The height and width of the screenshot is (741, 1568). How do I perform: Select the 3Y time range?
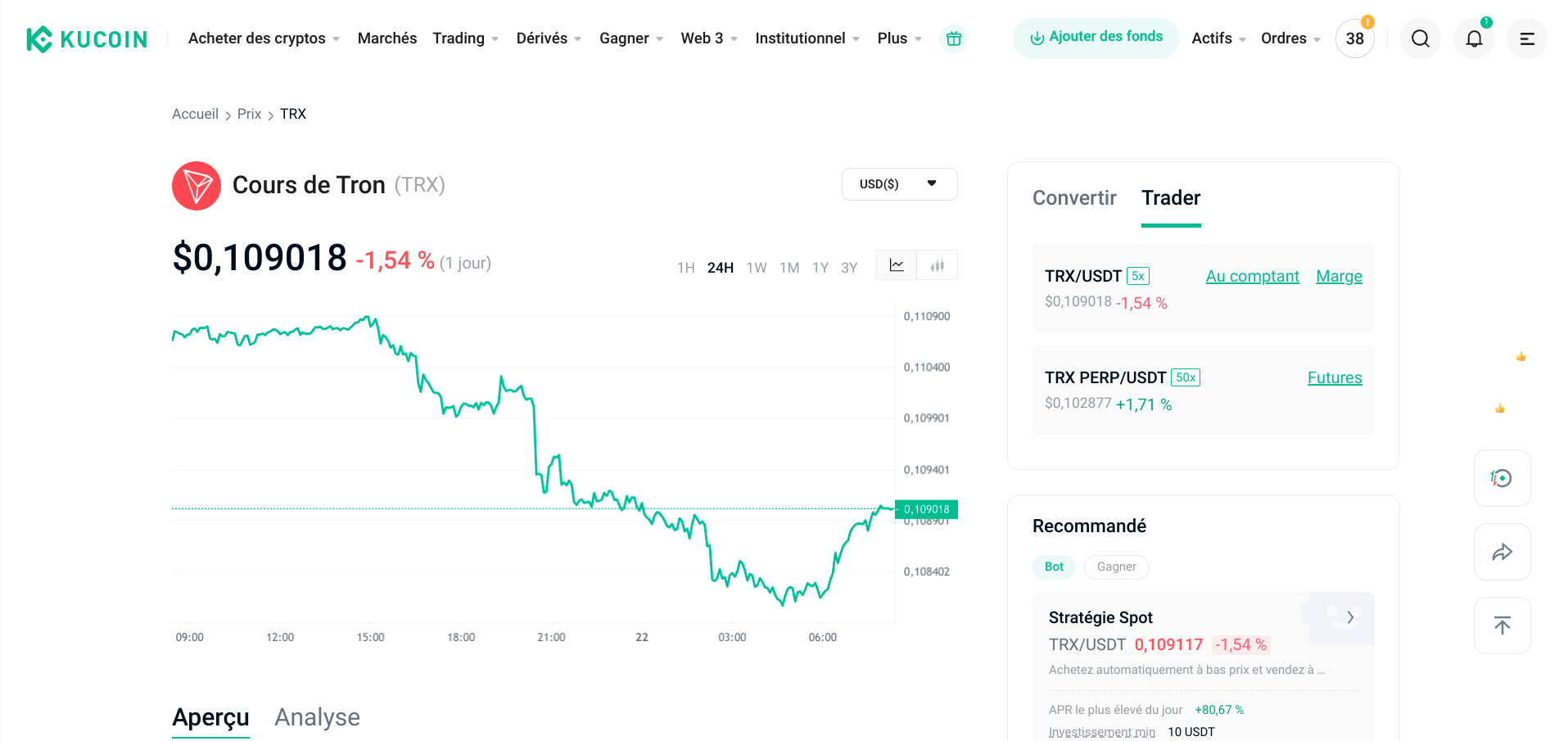[849, 268]
